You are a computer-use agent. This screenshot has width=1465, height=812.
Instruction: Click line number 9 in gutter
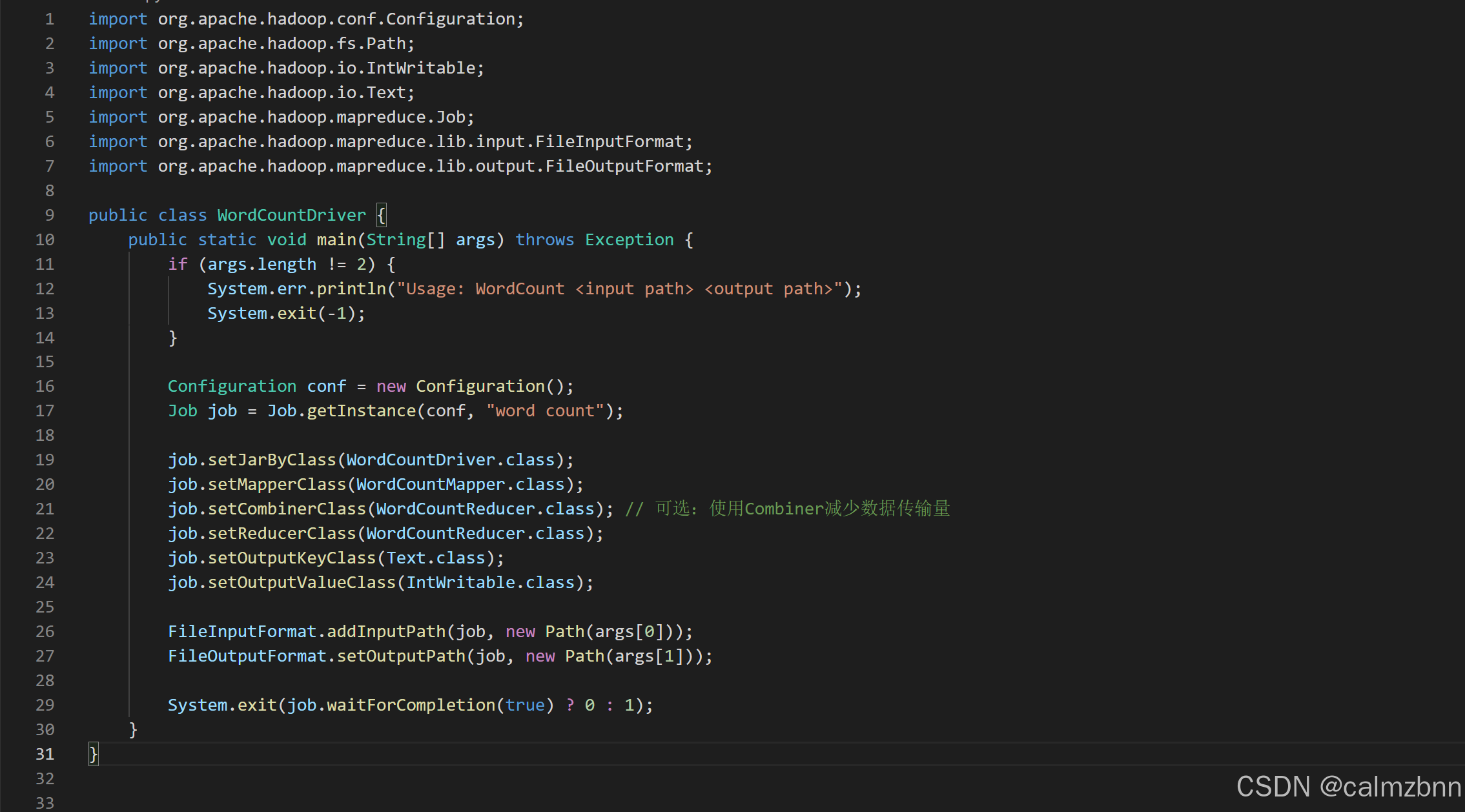(x=50, y=215)
